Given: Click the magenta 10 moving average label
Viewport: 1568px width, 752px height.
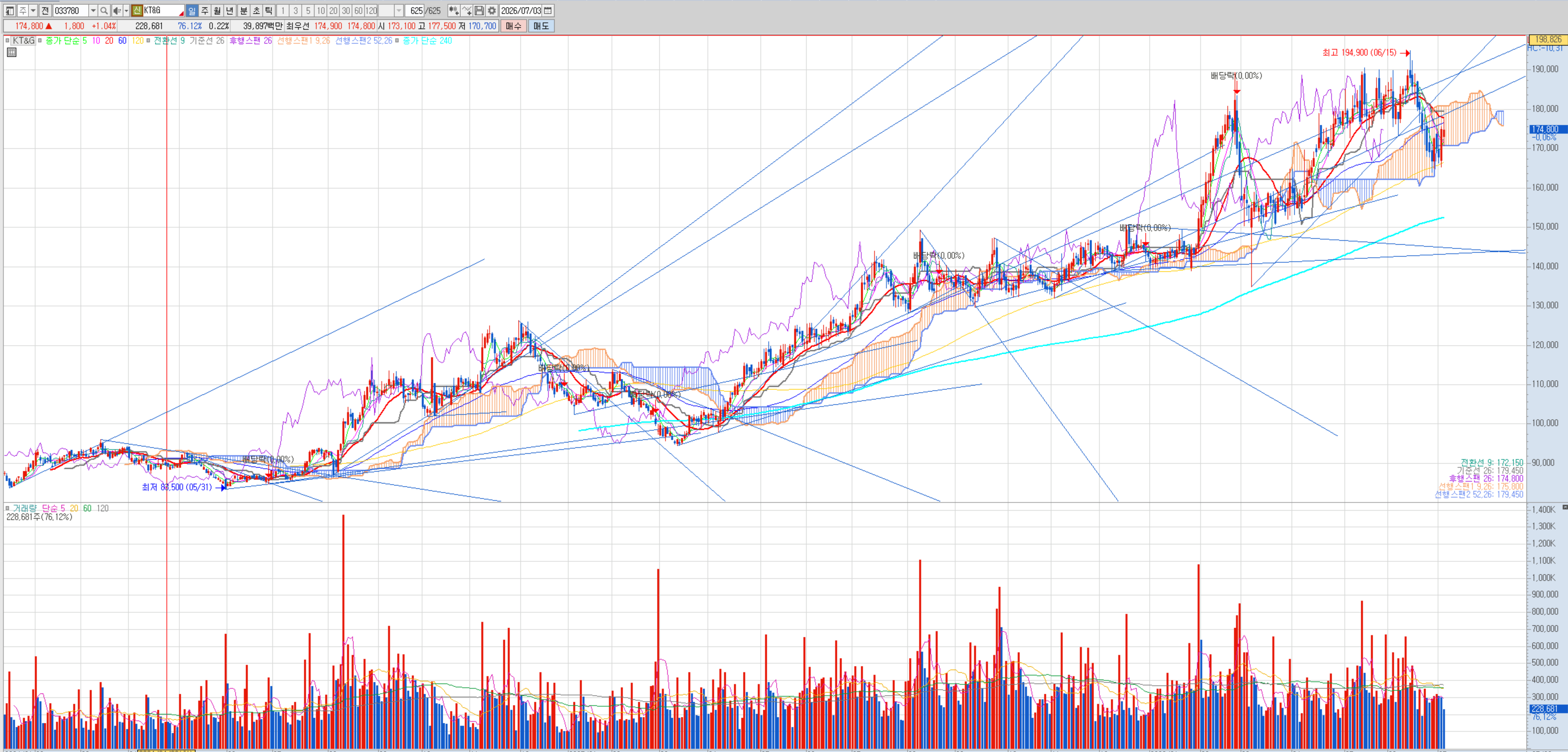Looking at the screenshot, I should 96,41.
